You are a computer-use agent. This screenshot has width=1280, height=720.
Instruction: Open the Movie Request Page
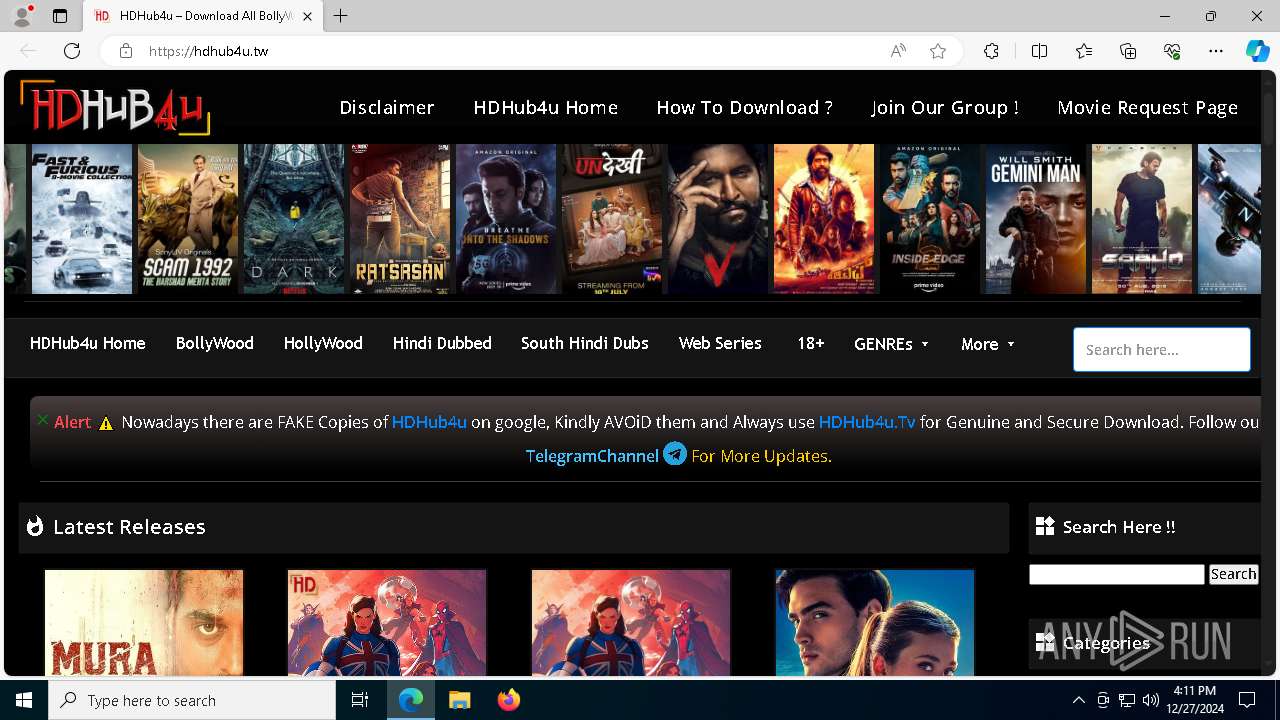tap(1148, 107)
